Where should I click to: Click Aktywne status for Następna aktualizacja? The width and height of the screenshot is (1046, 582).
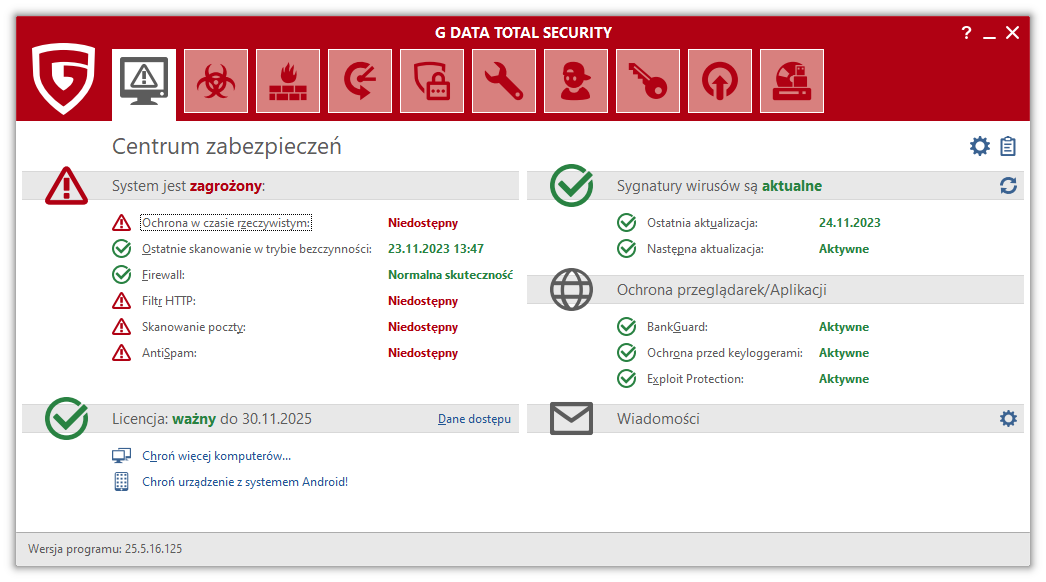(844, 249)
